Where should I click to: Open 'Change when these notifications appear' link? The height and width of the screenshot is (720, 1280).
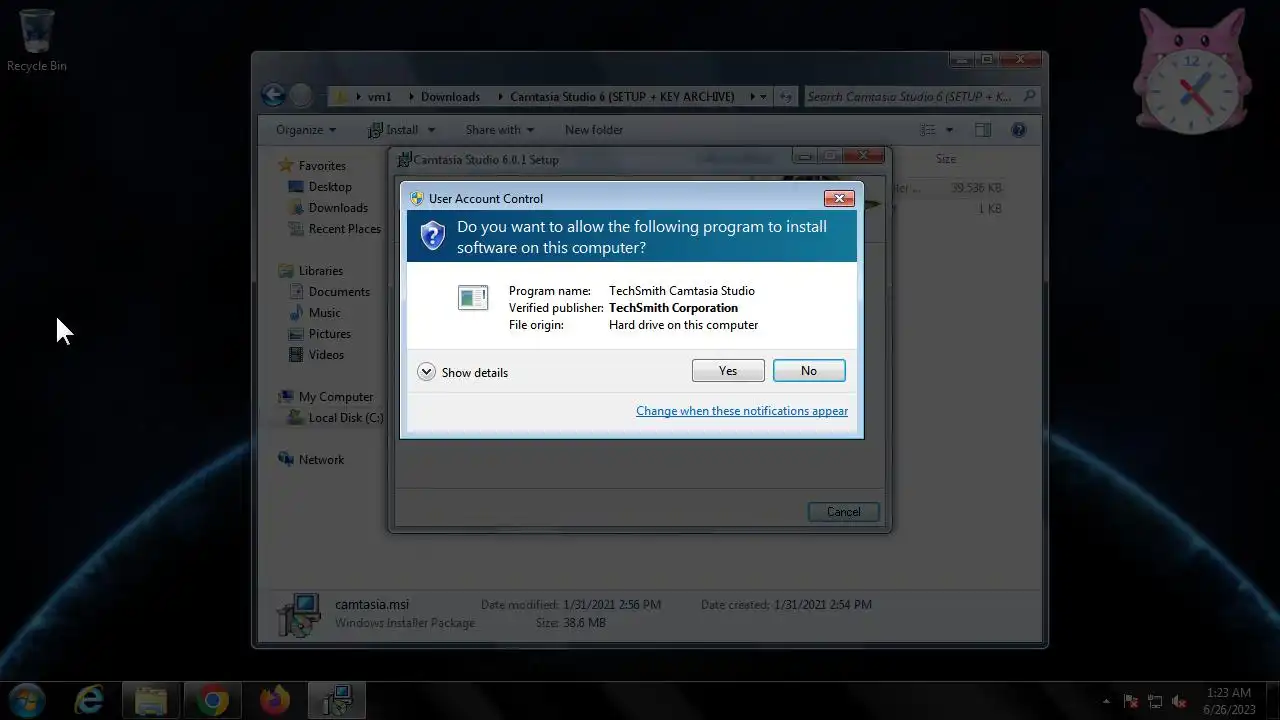(x=742, y=411)
